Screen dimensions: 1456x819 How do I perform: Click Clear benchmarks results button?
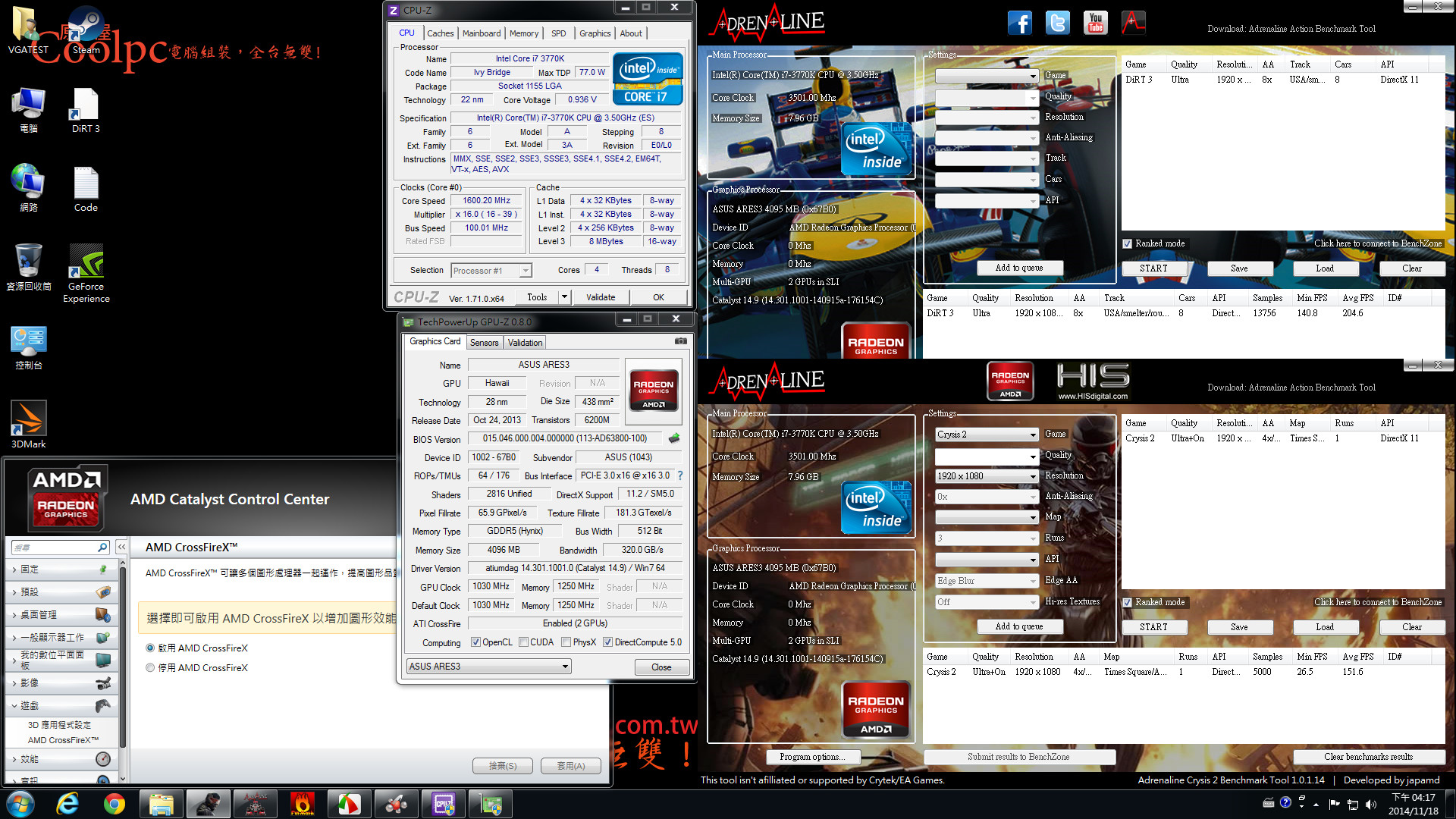1368,757
